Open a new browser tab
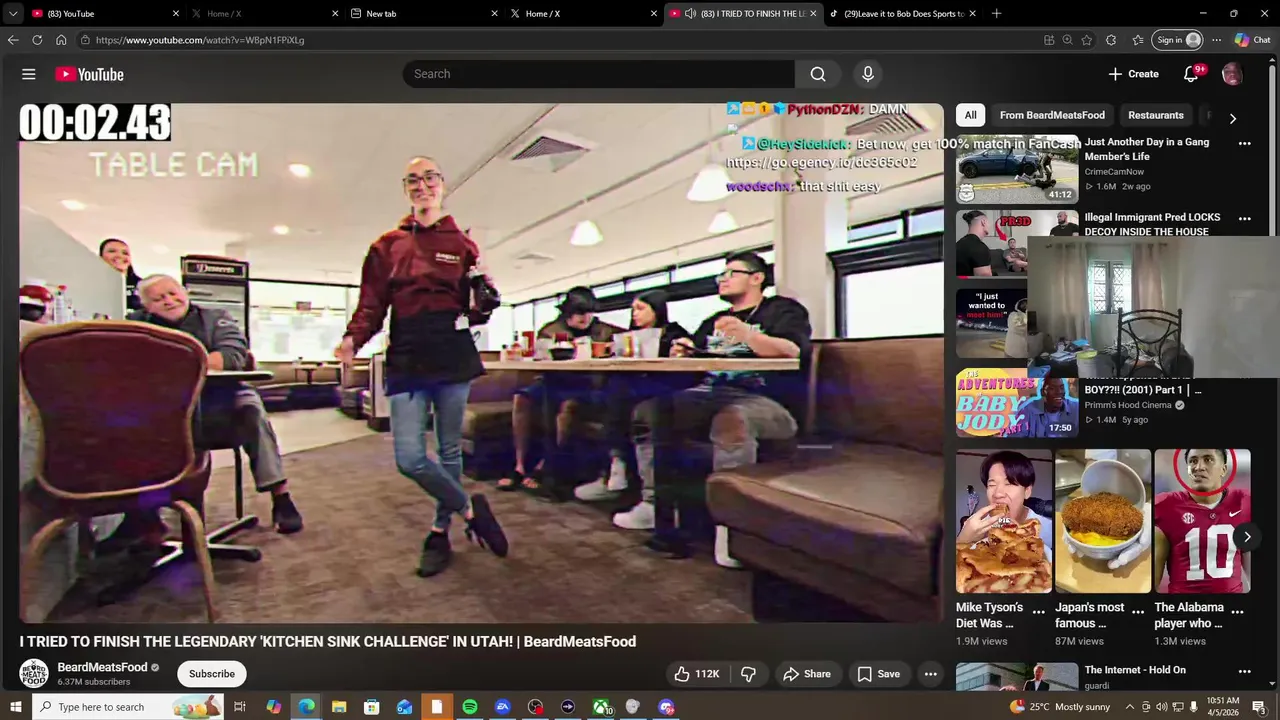The width and height of the screenshot is (1280, 720). tap(996, 14)
